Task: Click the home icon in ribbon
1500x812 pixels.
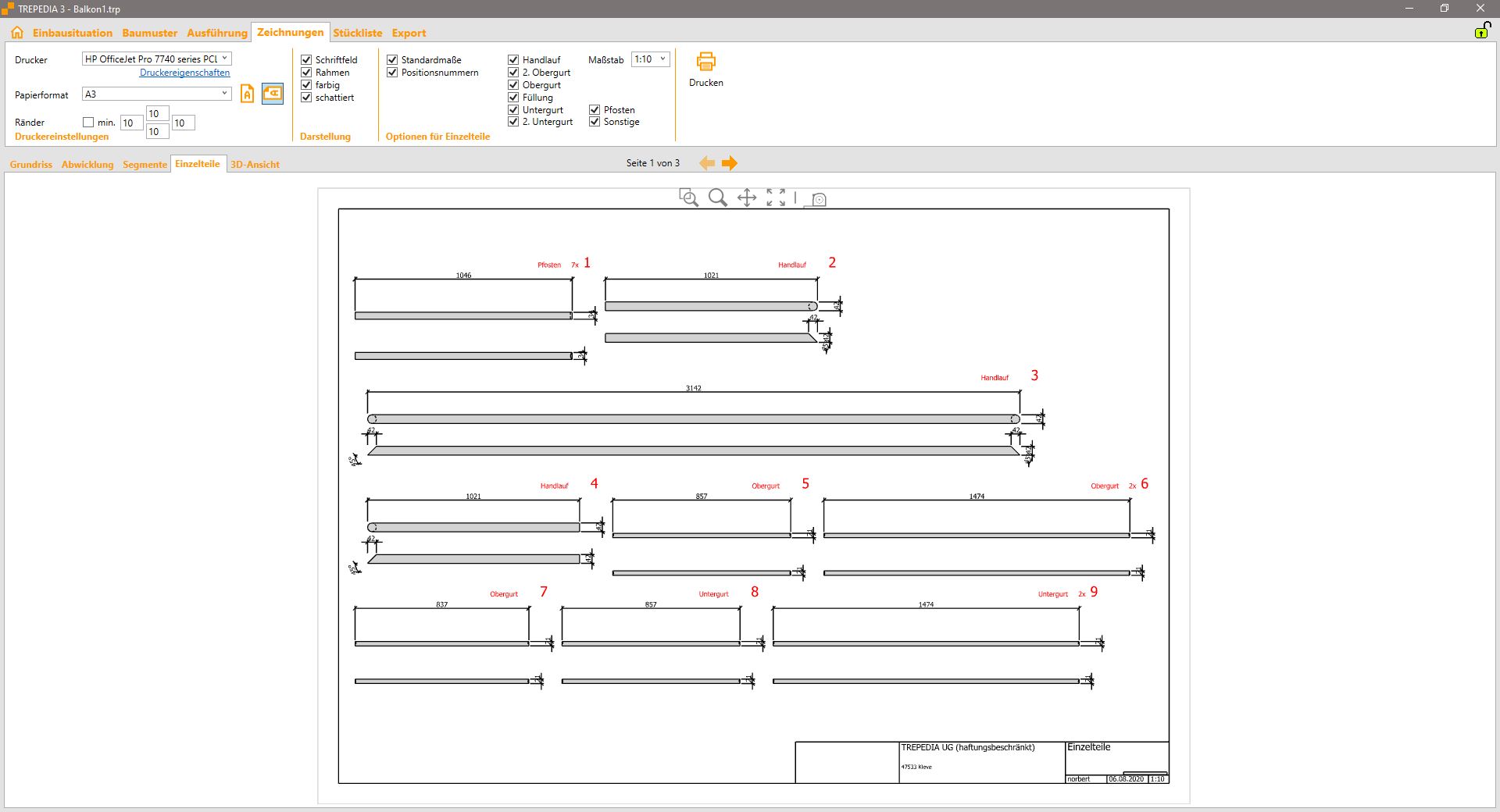Action: coord(17,33)
